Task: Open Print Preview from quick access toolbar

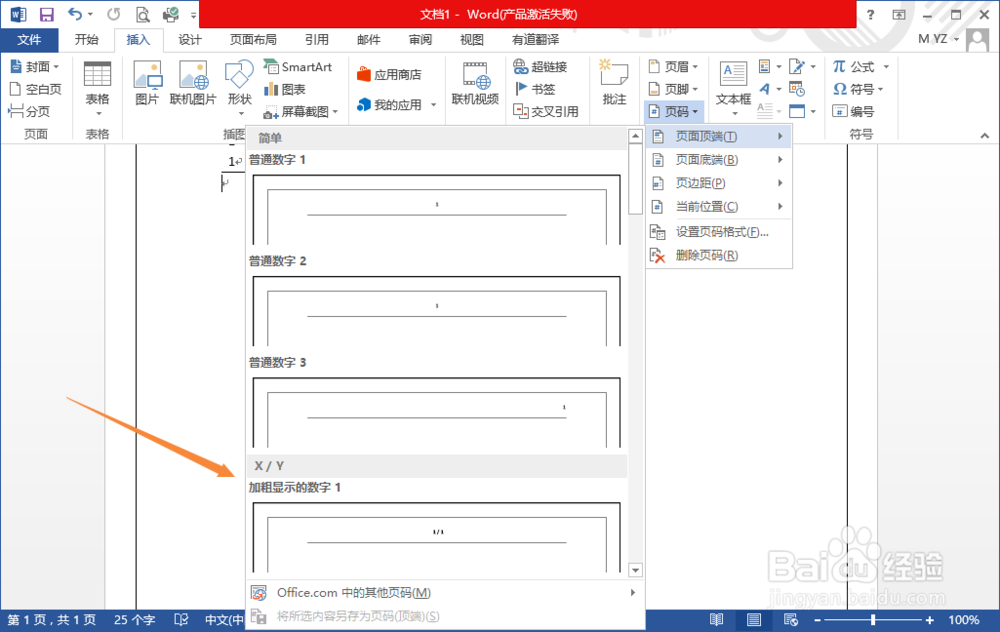Action: (143, 14)
